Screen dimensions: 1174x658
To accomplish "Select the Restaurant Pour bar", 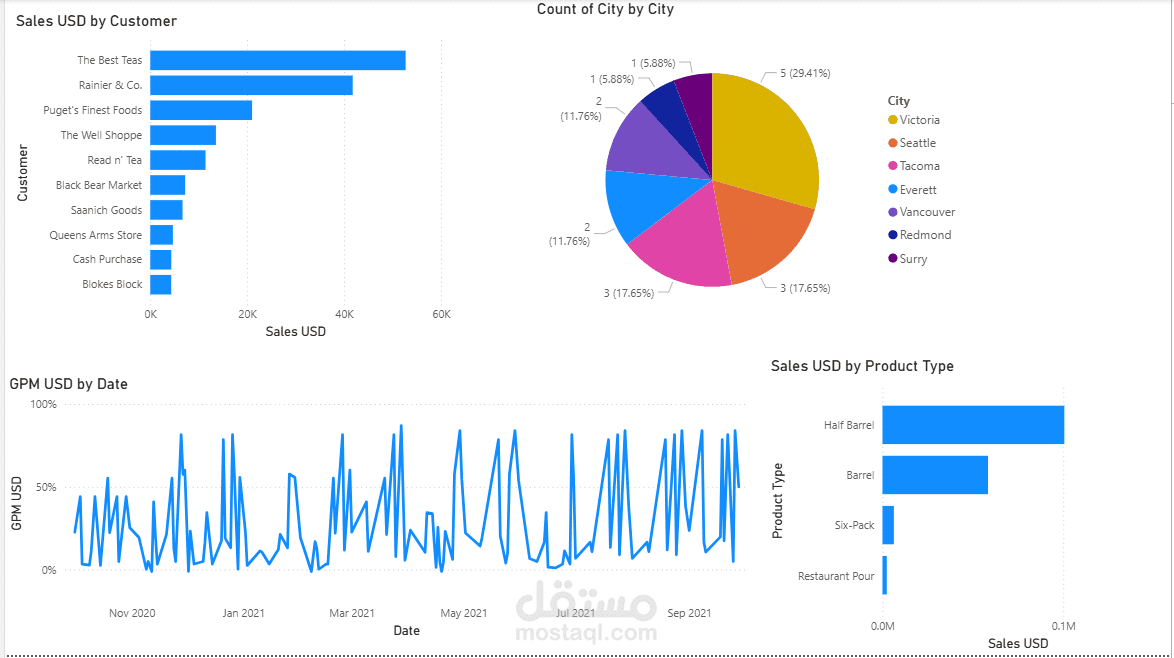I will 883,574.
